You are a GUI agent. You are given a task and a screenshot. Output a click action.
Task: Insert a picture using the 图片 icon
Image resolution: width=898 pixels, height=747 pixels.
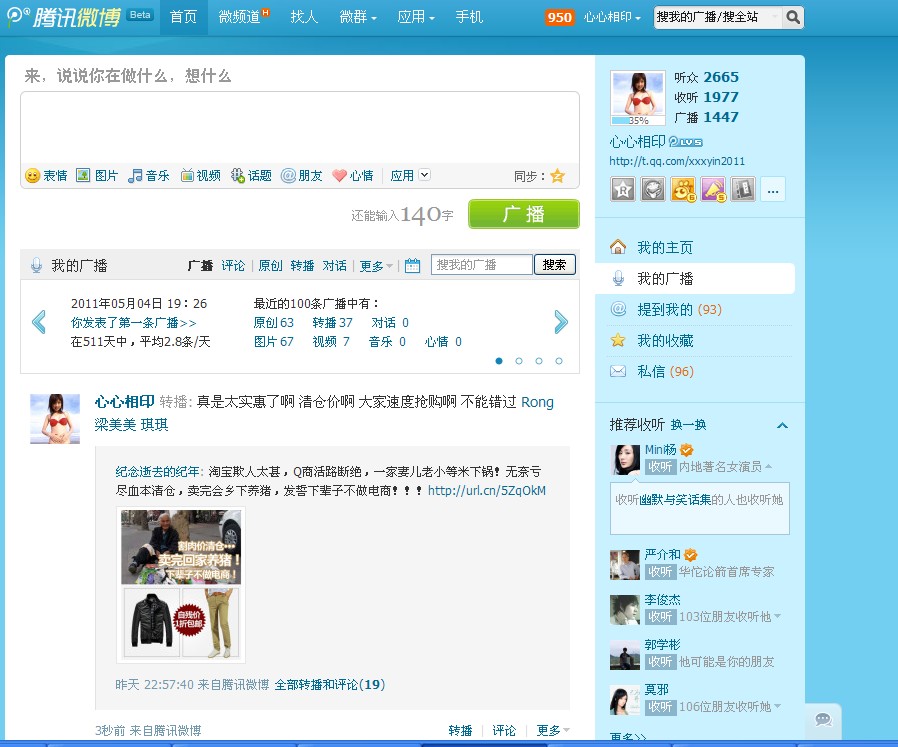tap(97, 176)
